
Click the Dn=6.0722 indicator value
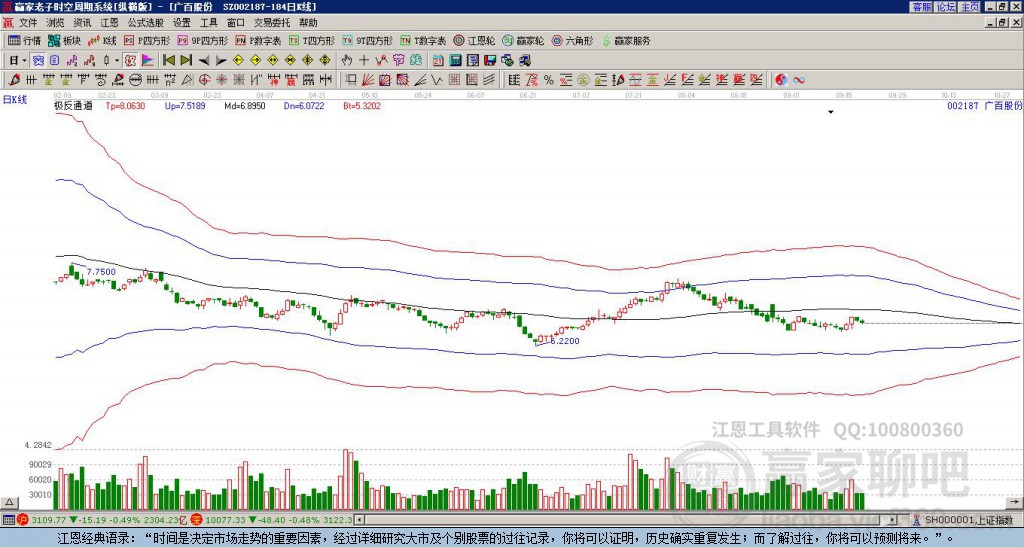[x=304, y=106]
